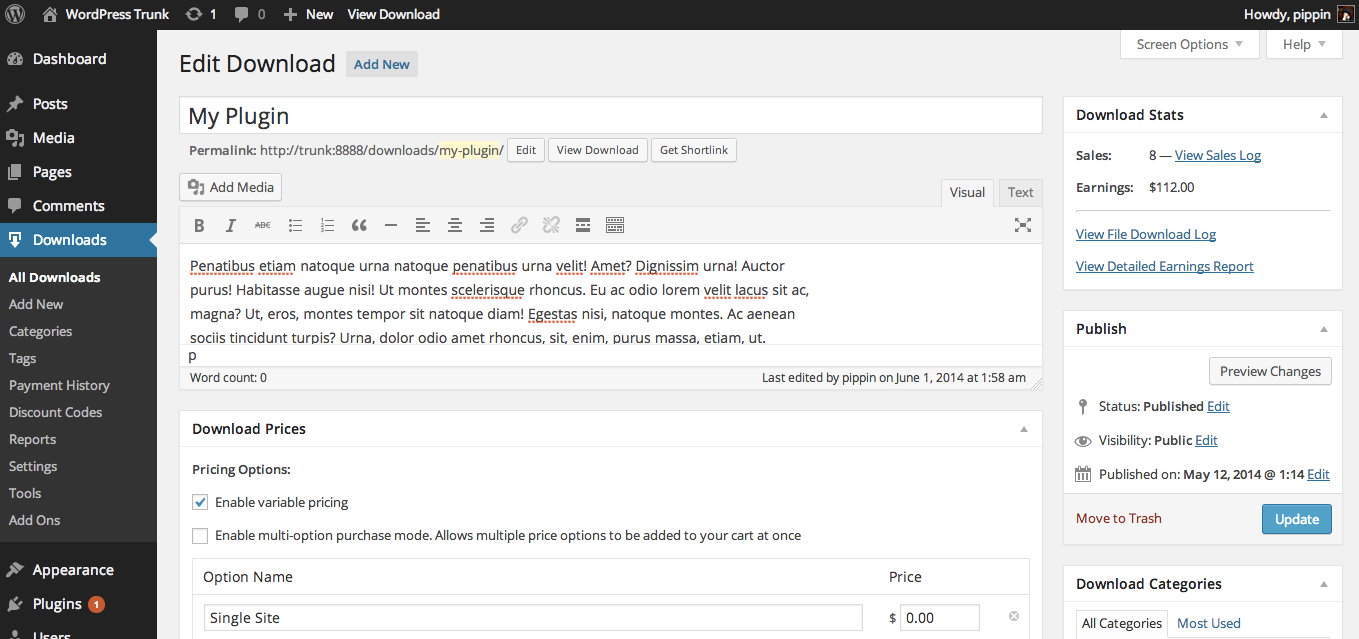
Task: Open the Posts menu
Action: pyautogui.click(x=78, y=104)
